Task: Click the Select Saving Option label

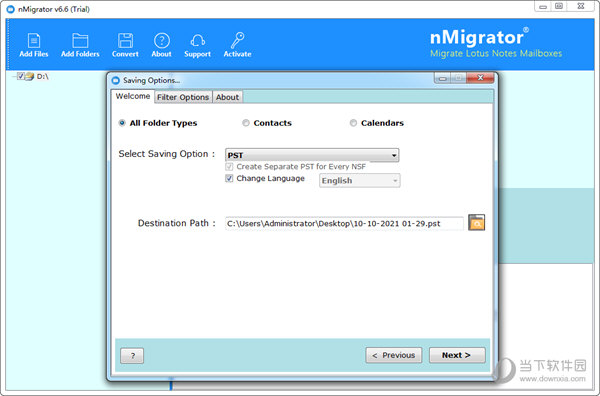Action: pyautogui.click(x=167, y=154)
